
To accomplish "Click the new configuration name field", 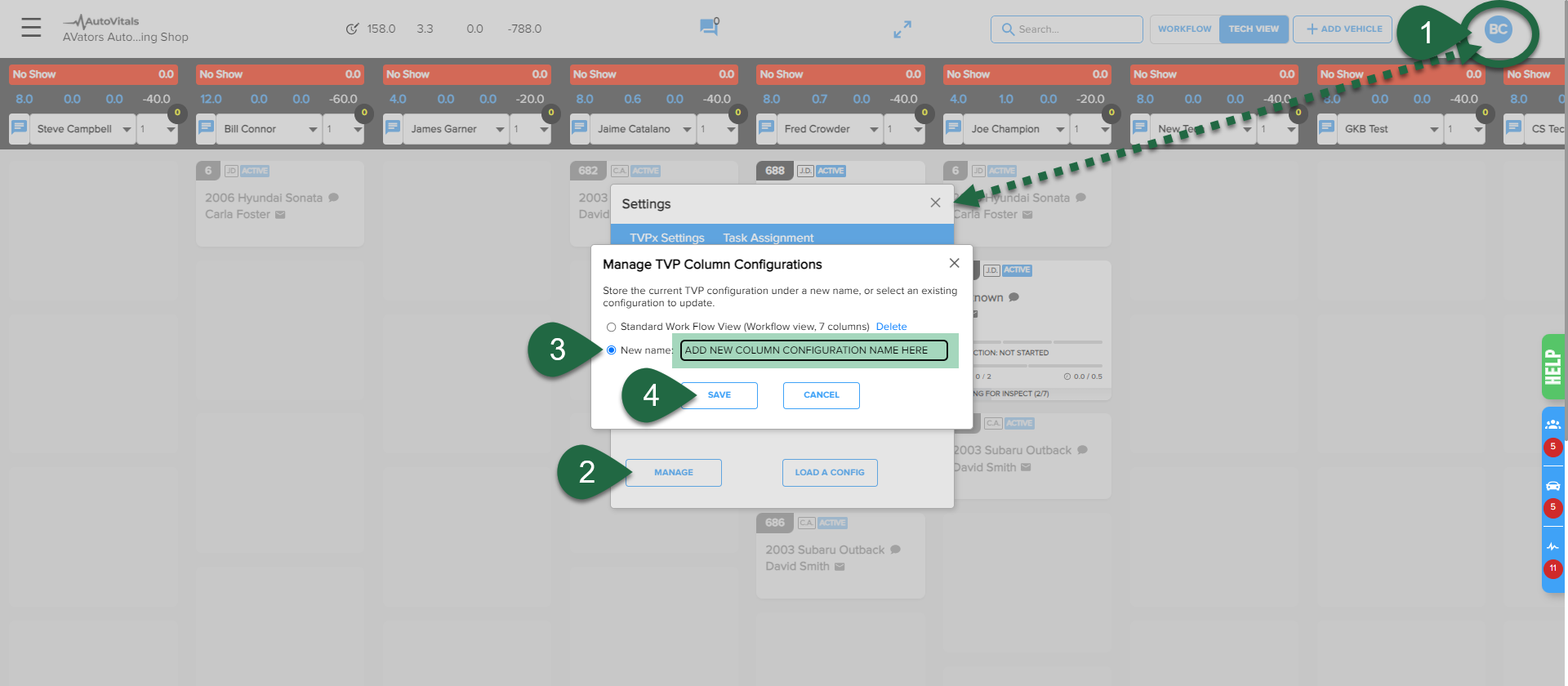I will [813, 350].
